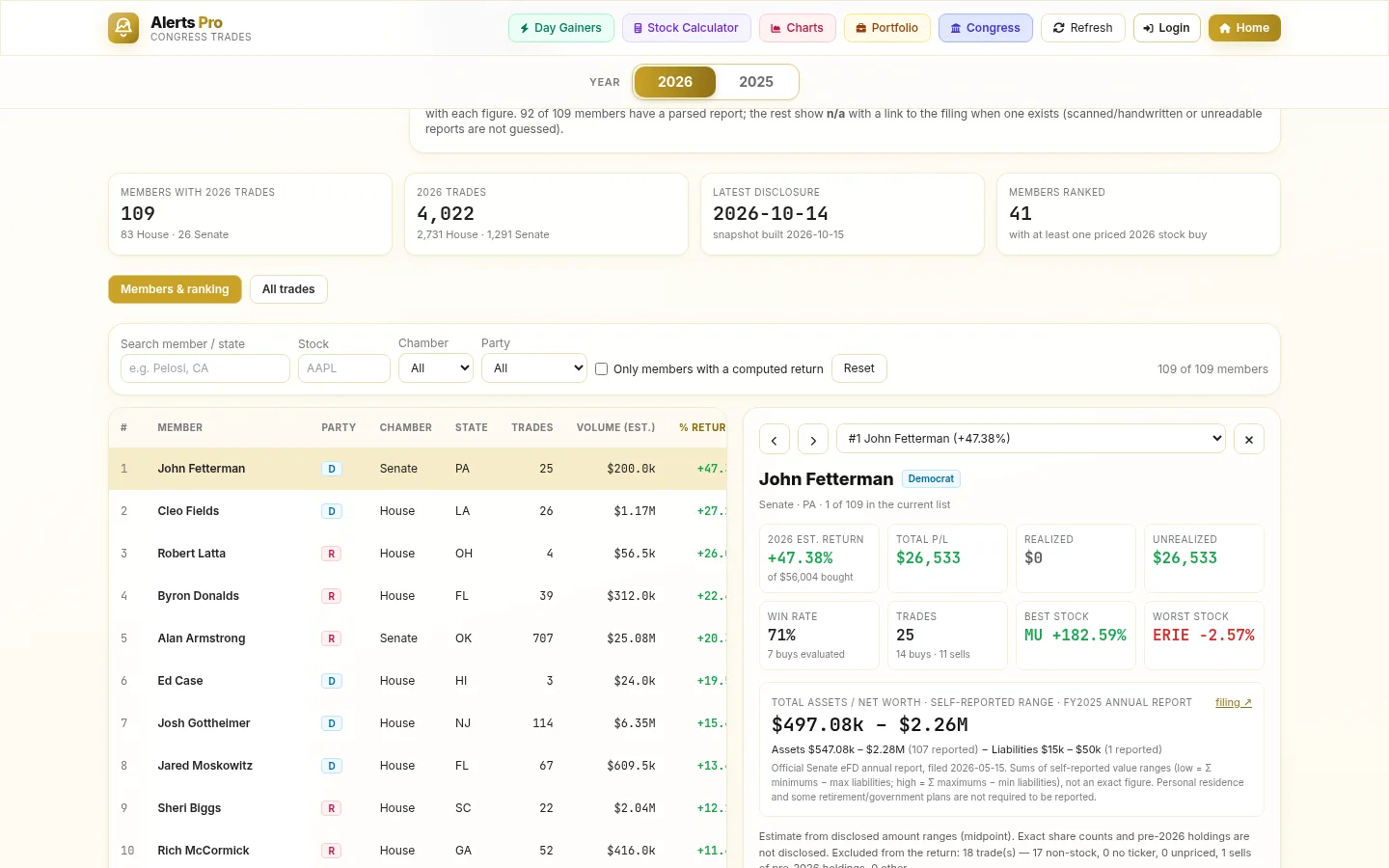Open the Chamber dropdown
Viewport: 1389px width, 868px height.
coord(436,368)
